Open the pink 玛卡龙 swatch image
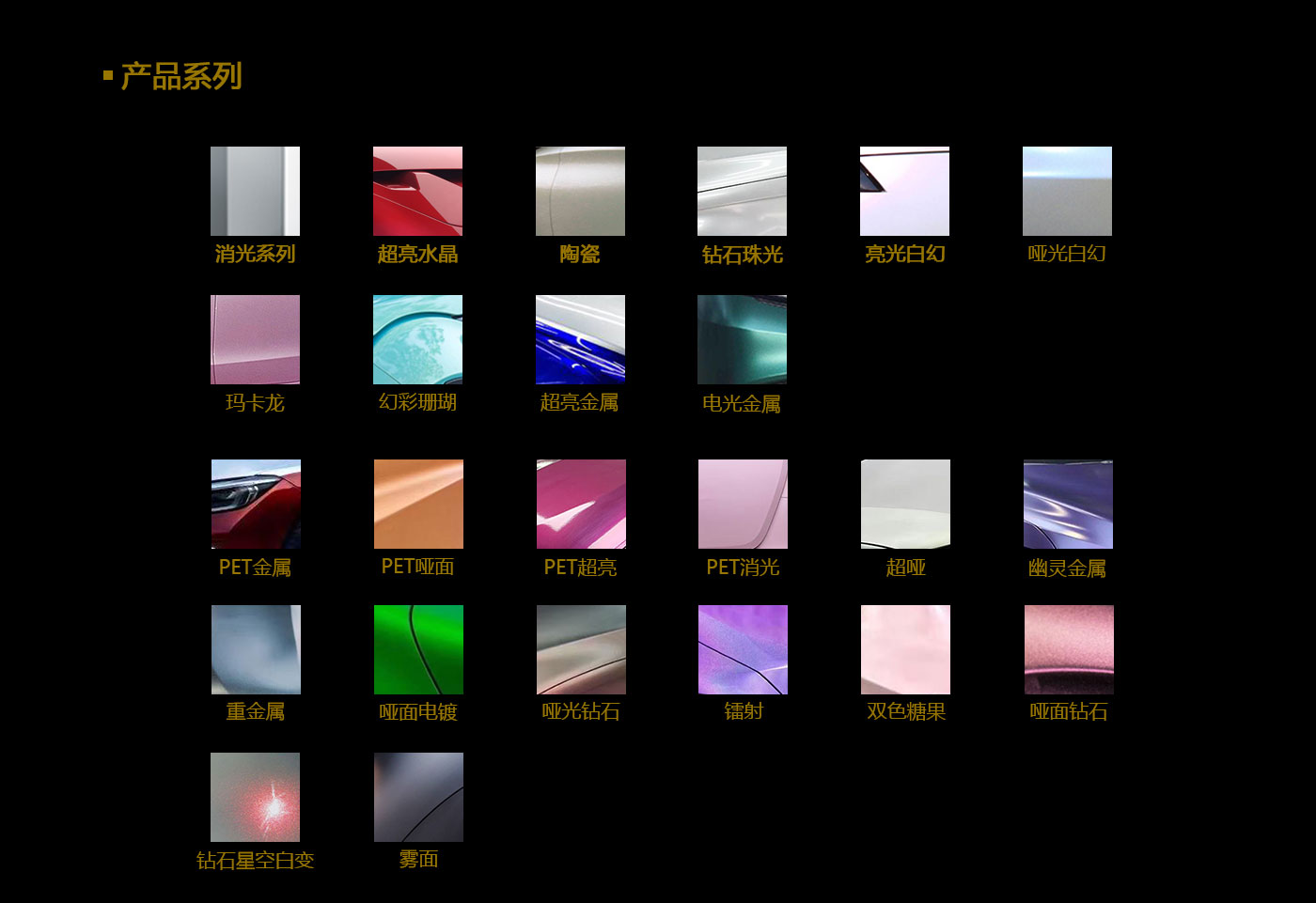The width and height of the screenshot is (1316, 903). pyautogui.click(x=255, y=339)
